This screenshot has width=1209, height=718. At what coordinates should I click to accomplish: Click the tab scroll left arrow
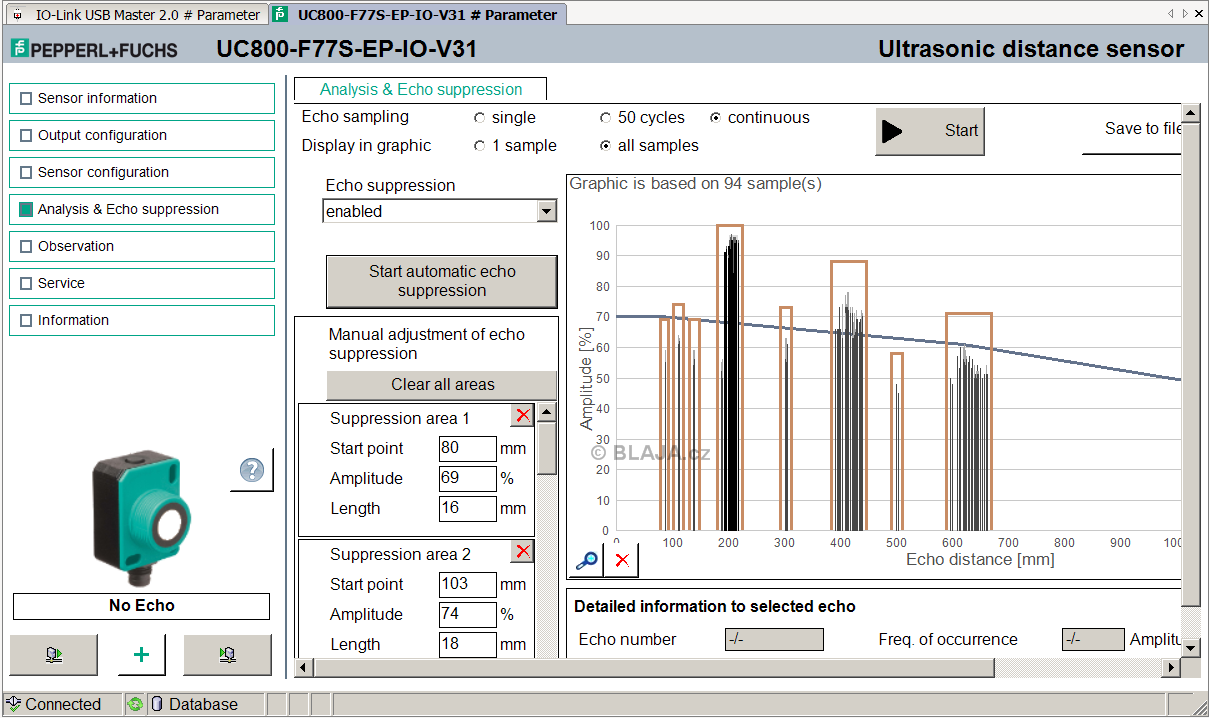point(1171,14)
